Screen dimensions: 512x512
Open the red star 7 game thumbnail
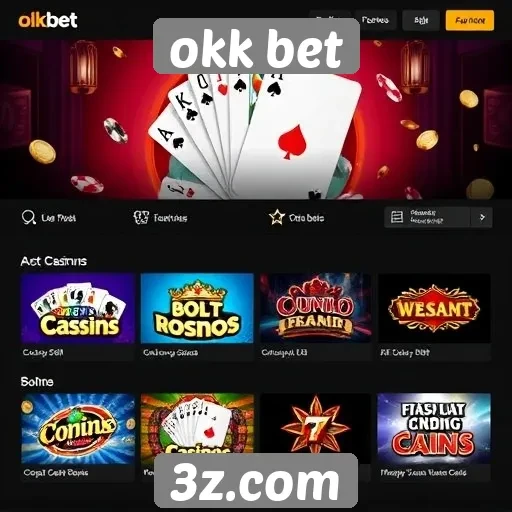[x=315, y=423]
